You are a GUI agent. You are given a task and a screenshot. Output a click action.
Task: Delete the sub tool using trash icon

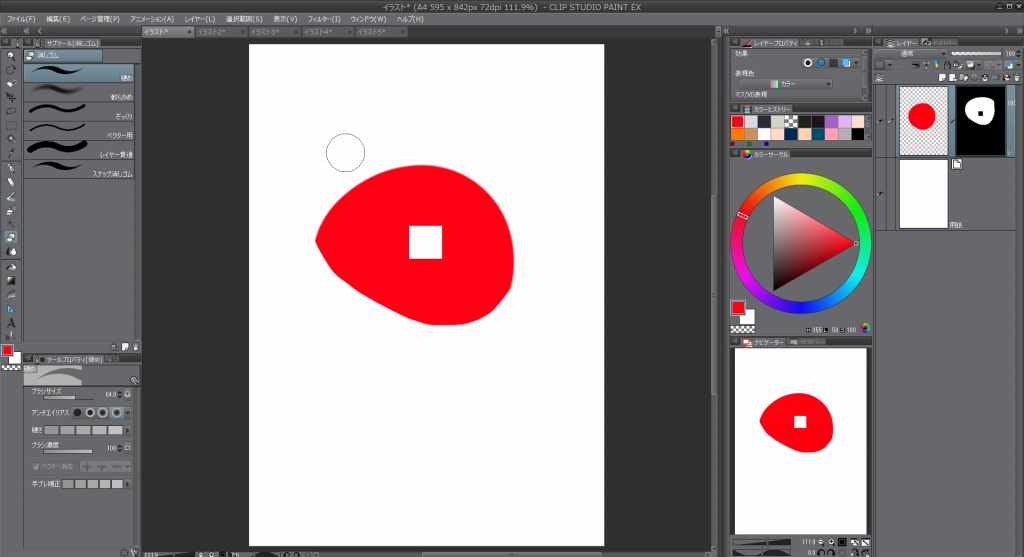[134, 347]
